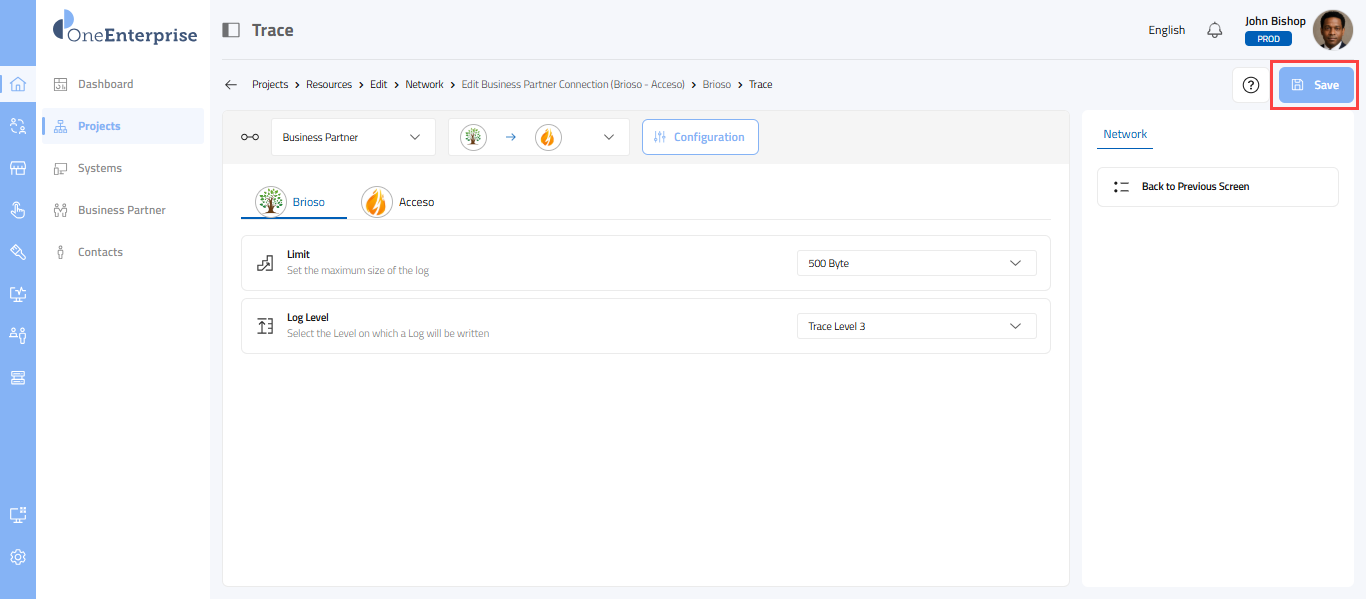1366x599 pixels.
Task: Click the touch pointer icon in left rail
Action: point(18,210)
